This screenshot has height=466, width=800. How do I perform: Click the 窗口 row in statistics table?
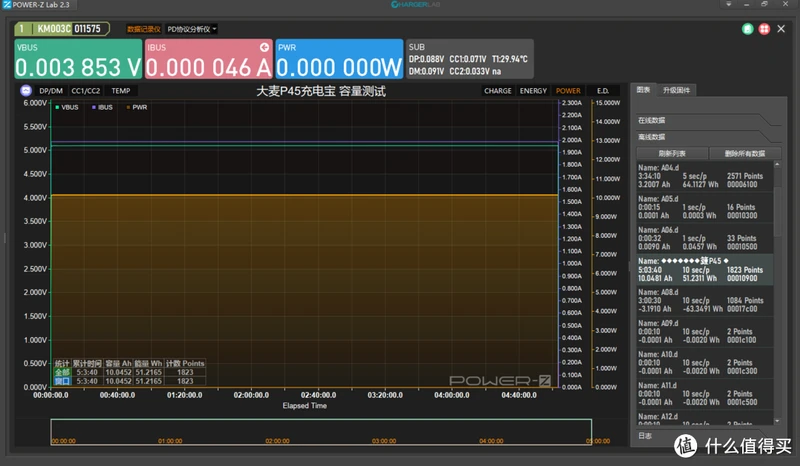pos(130,381)
